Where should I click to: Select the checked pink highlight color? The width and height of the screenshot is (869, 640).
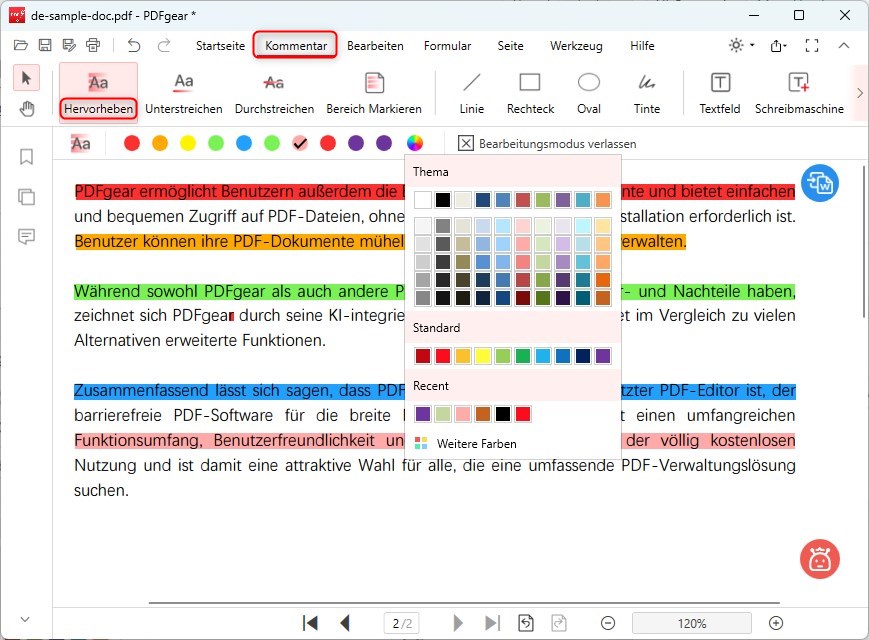300,143
